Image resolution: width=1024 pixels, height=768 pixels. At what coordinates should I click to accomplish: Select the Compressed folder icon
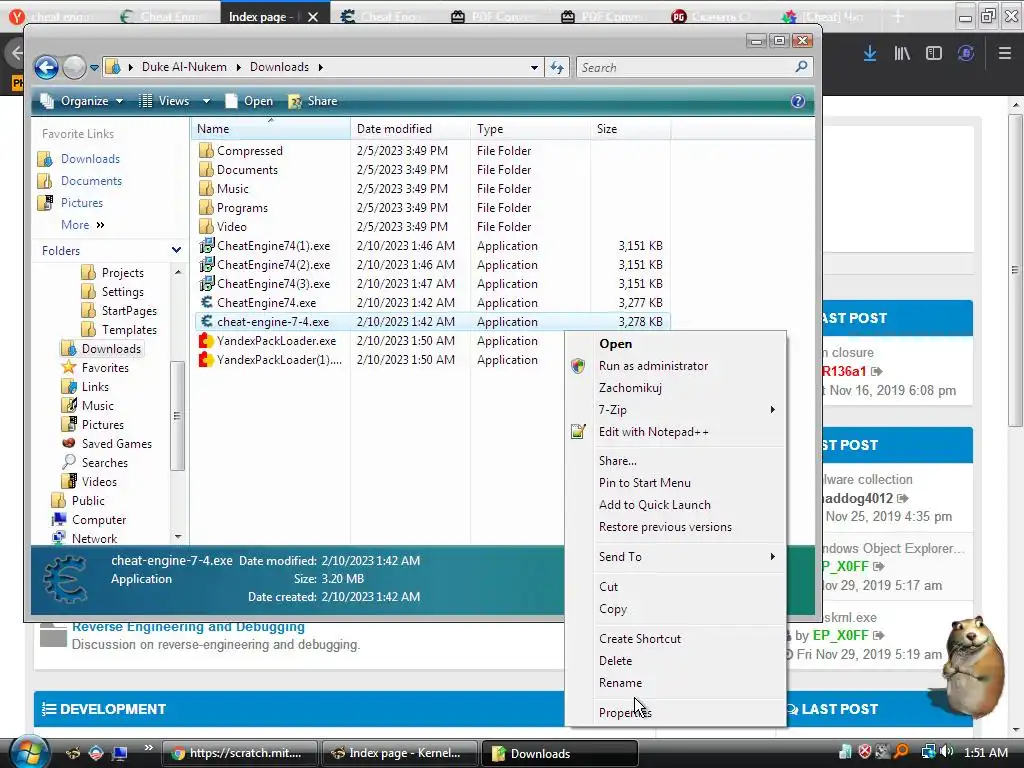coord(206,150)
